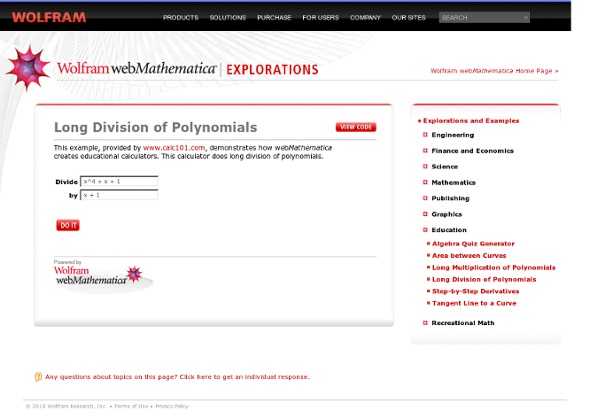Open Long Multiplication of Polynomials example

coord(494,267)
